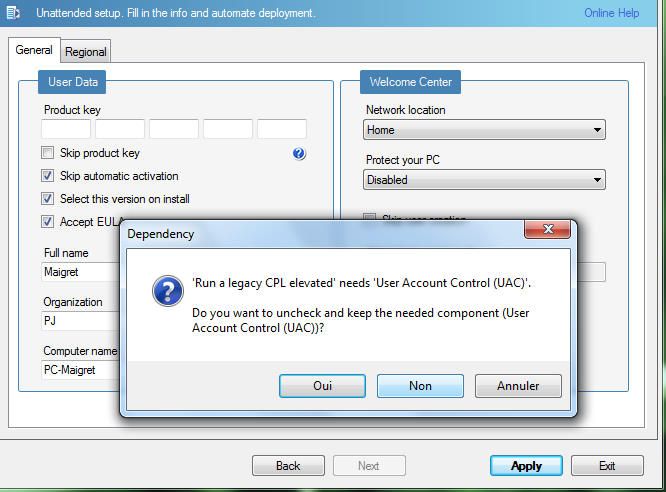
Task: Click the blue help icon beside product key
Action: click(298, 154)
